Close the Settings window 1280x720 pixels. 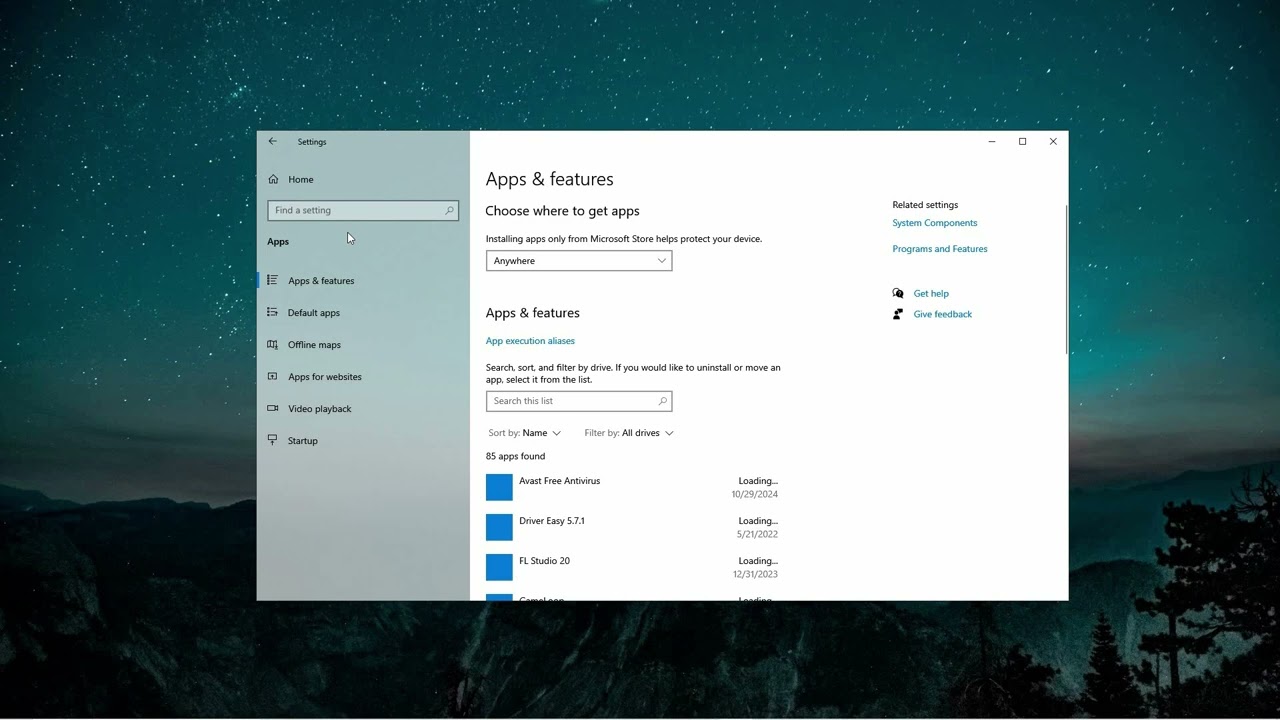point(1053,141)
